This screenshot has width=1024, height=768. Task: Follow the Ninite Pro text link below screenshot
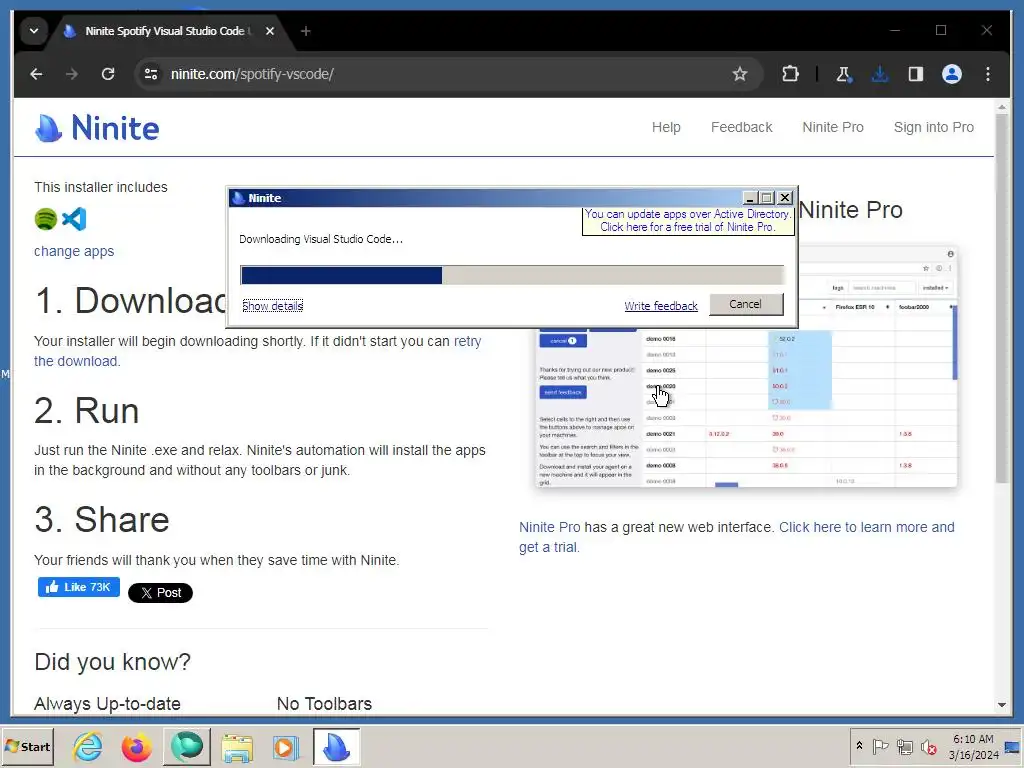(x=549, y=527)
